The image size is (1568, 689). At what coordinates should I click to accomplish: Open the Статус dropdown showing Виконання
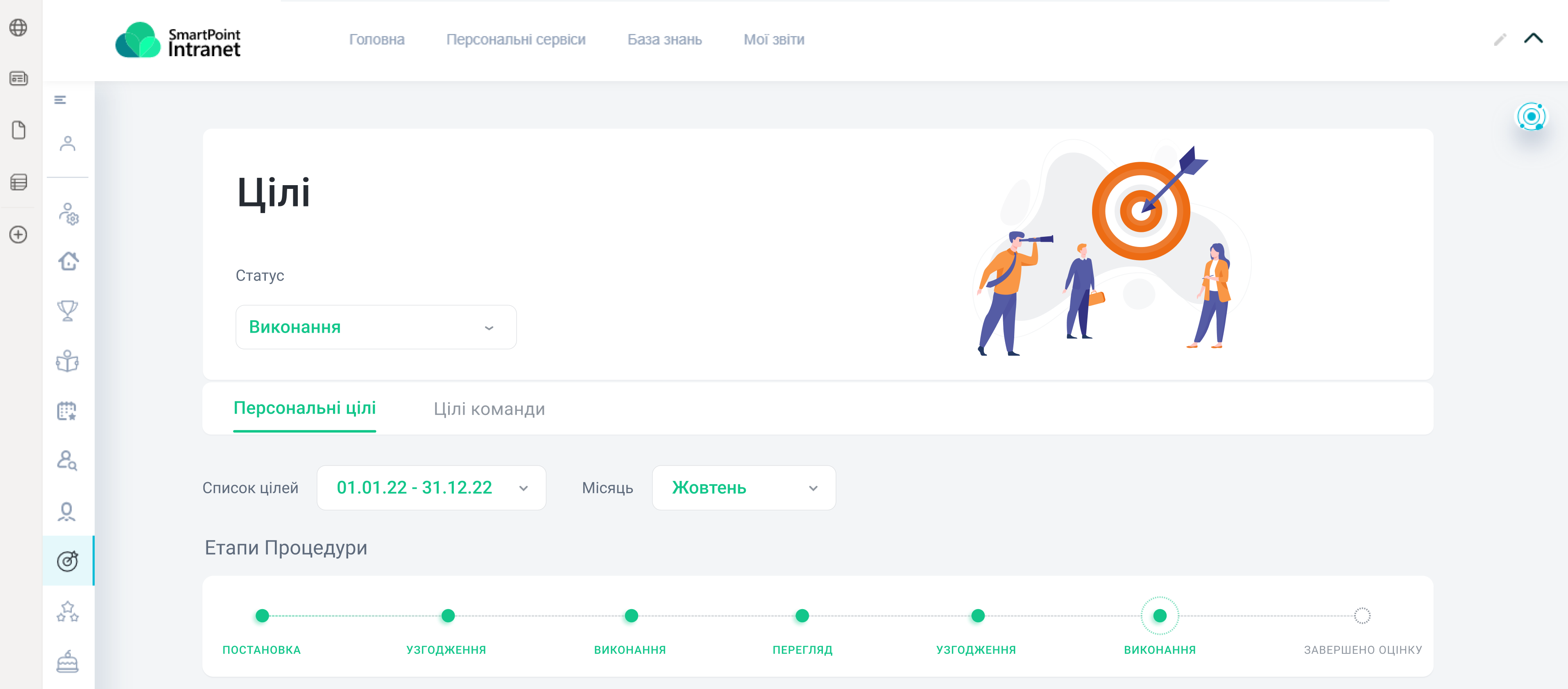click(x=376, y=327)
